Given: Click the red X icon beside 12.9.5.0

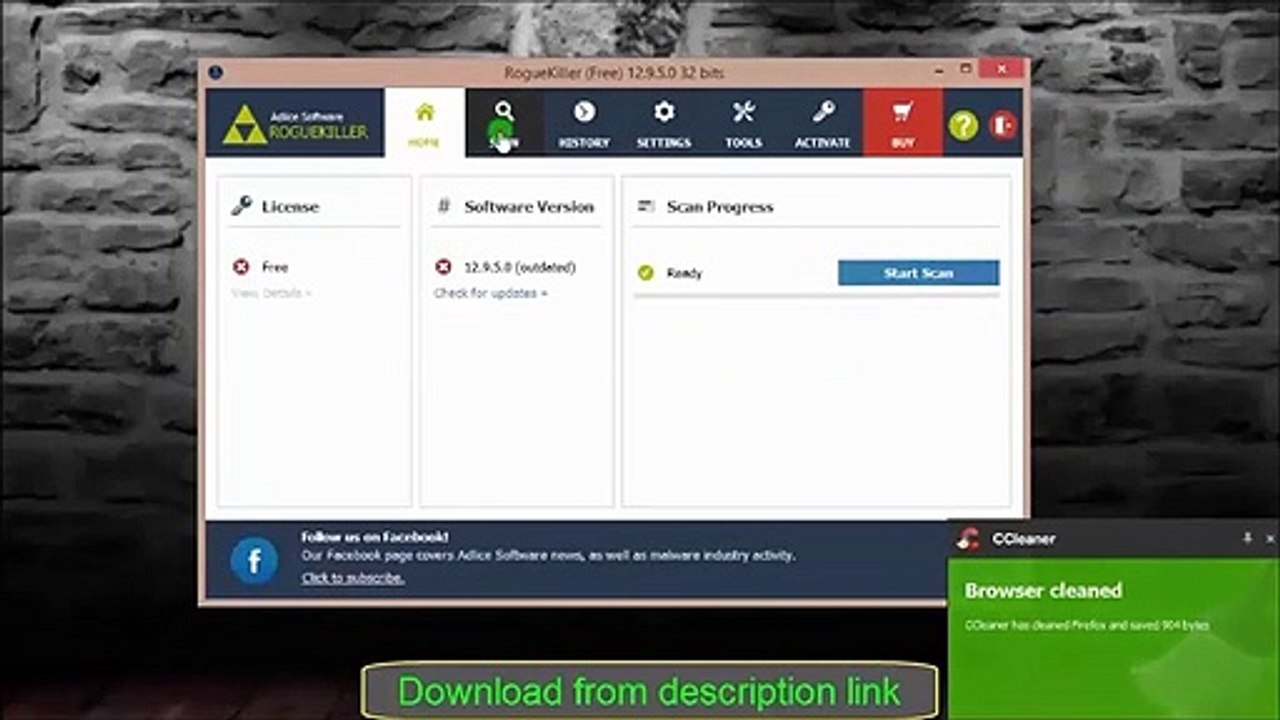Looking at the screenshot, I should (444, 267).
